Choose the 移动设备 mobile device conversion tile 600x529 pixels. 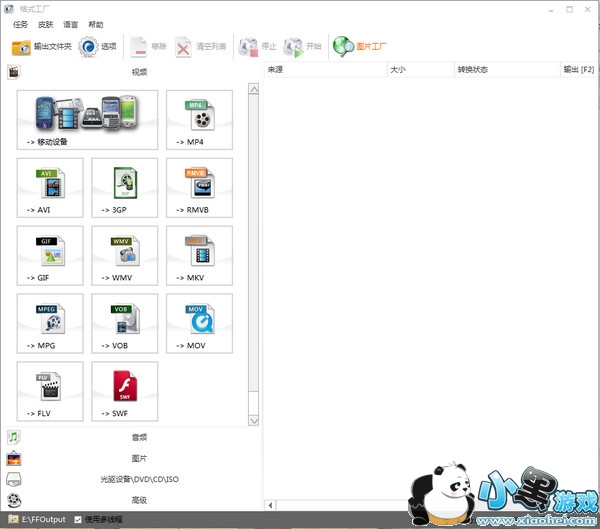pos(87,120)
